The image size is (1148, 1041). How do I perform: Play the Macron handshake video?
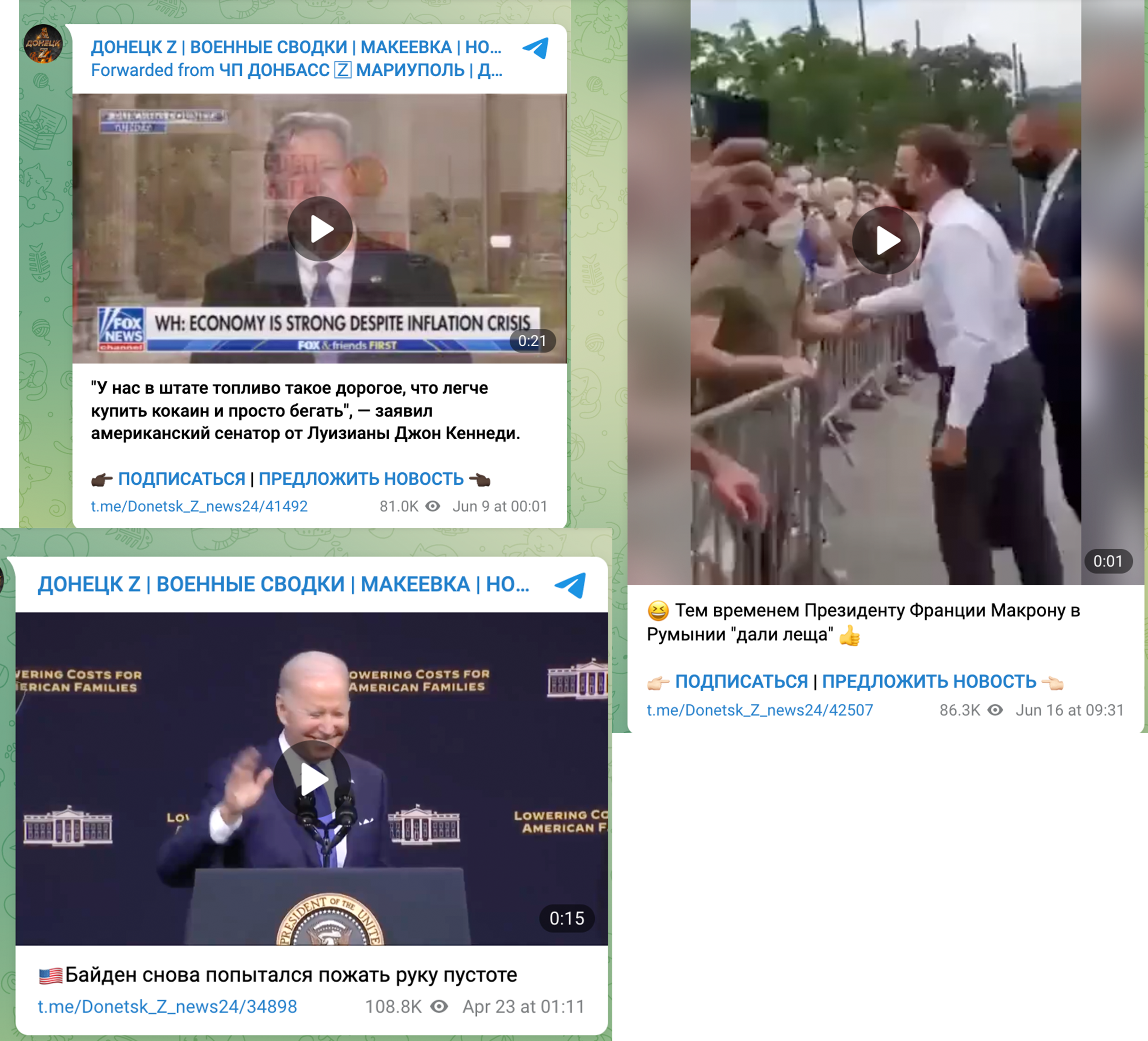pos(886,240)
